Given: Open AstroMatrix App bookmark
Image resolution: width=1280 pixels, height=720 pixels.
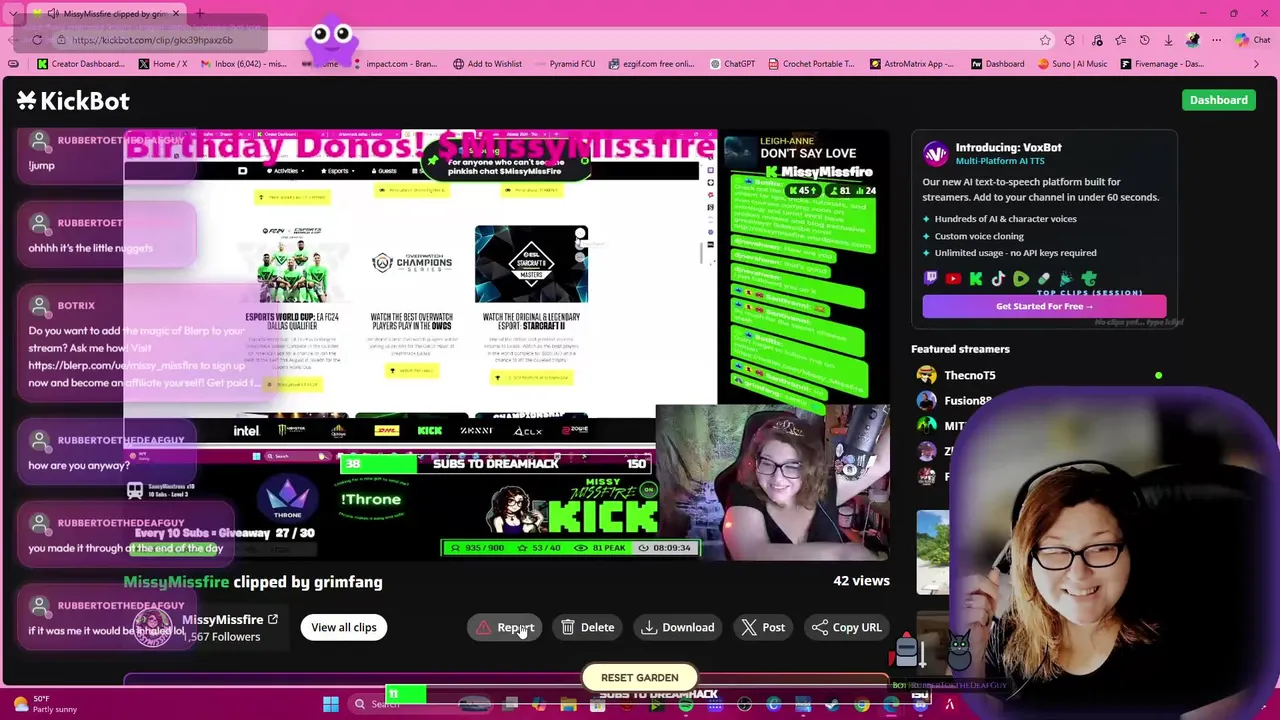Looking at the screenshot, I should 911,64.
